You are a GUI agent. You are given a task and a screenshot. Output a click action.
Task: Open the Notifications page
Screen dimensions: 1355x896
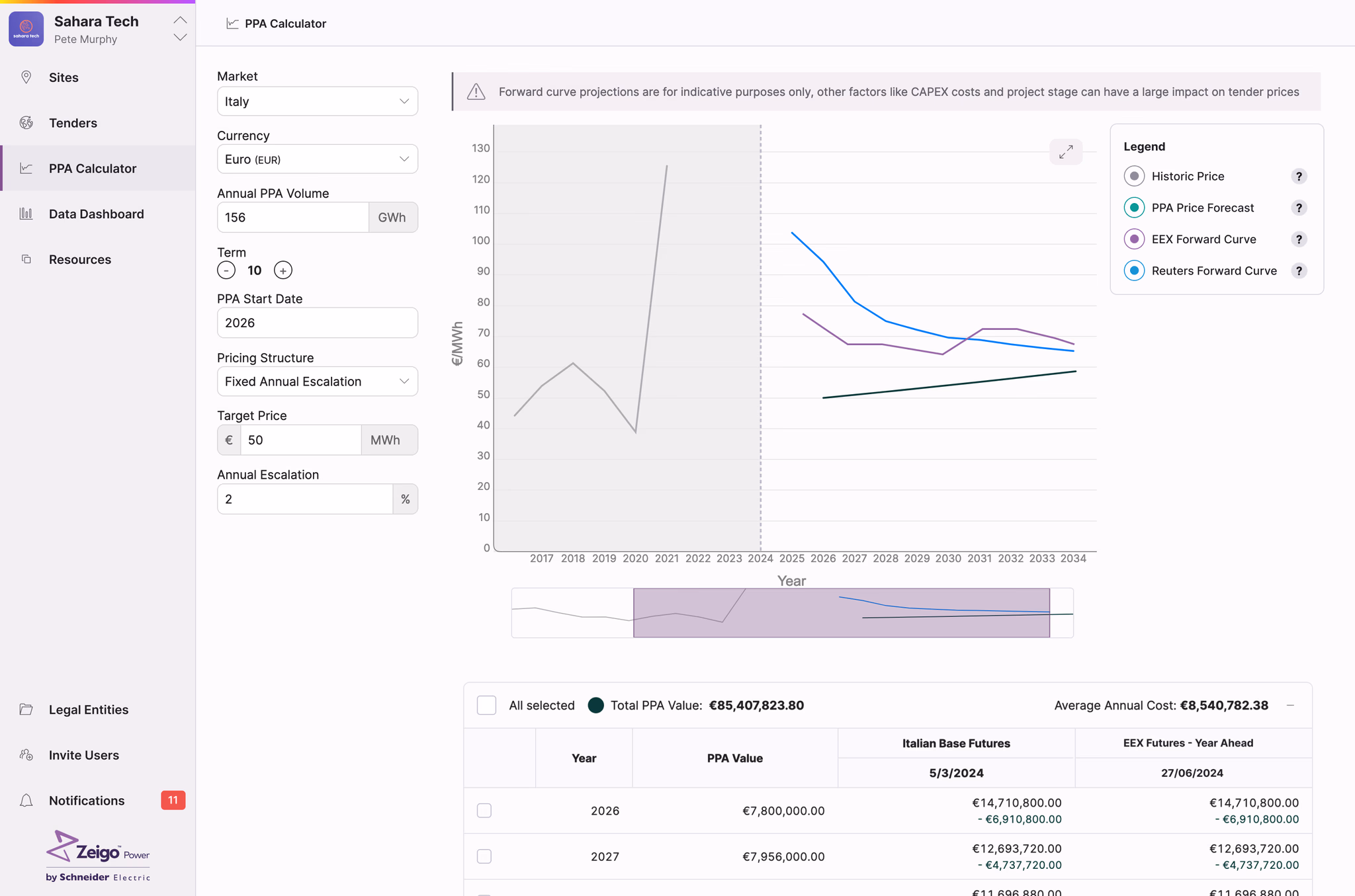tap(98, 801)
